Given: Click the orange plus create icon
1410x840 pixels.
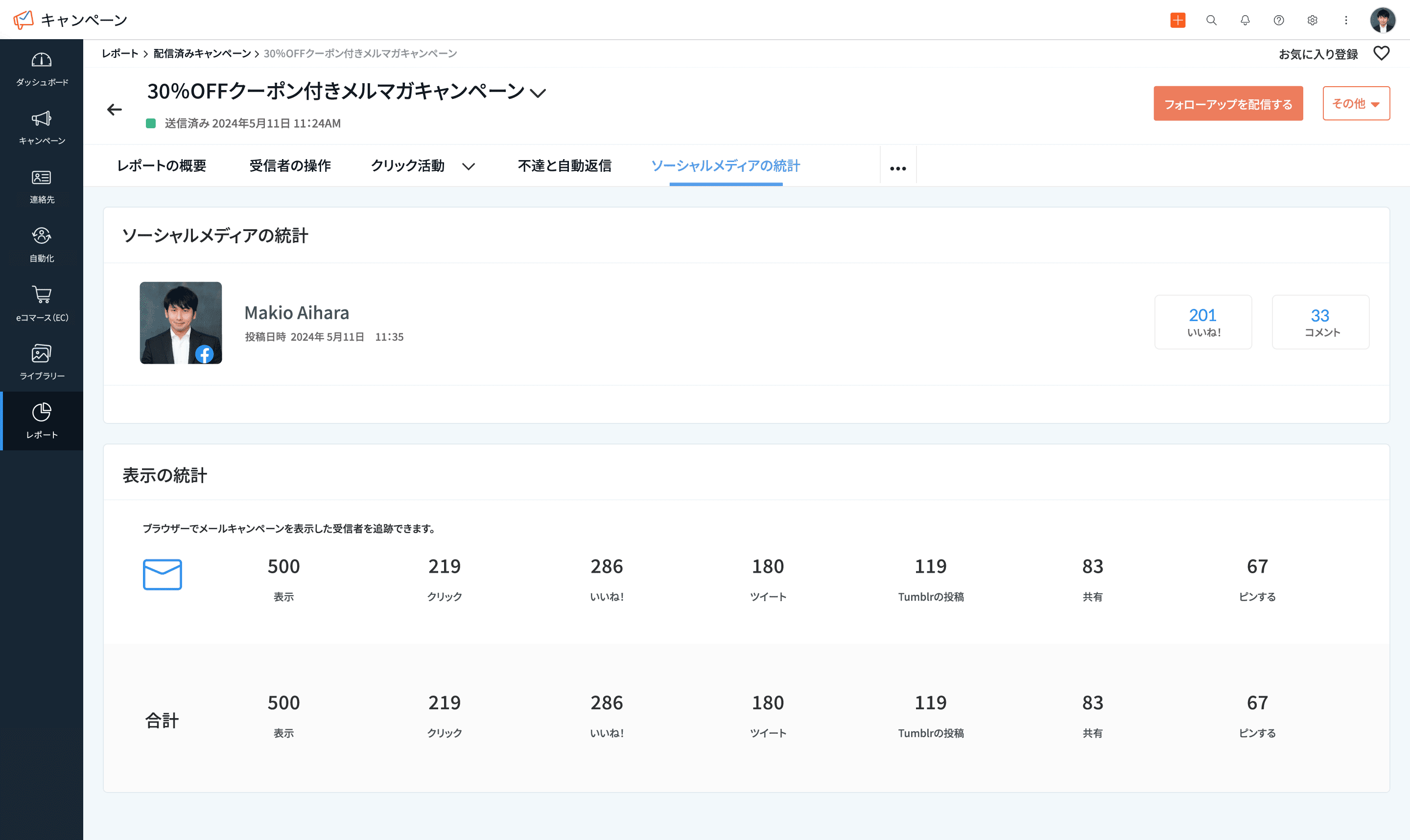Looking at the screenshot, I should (1178, 21).
